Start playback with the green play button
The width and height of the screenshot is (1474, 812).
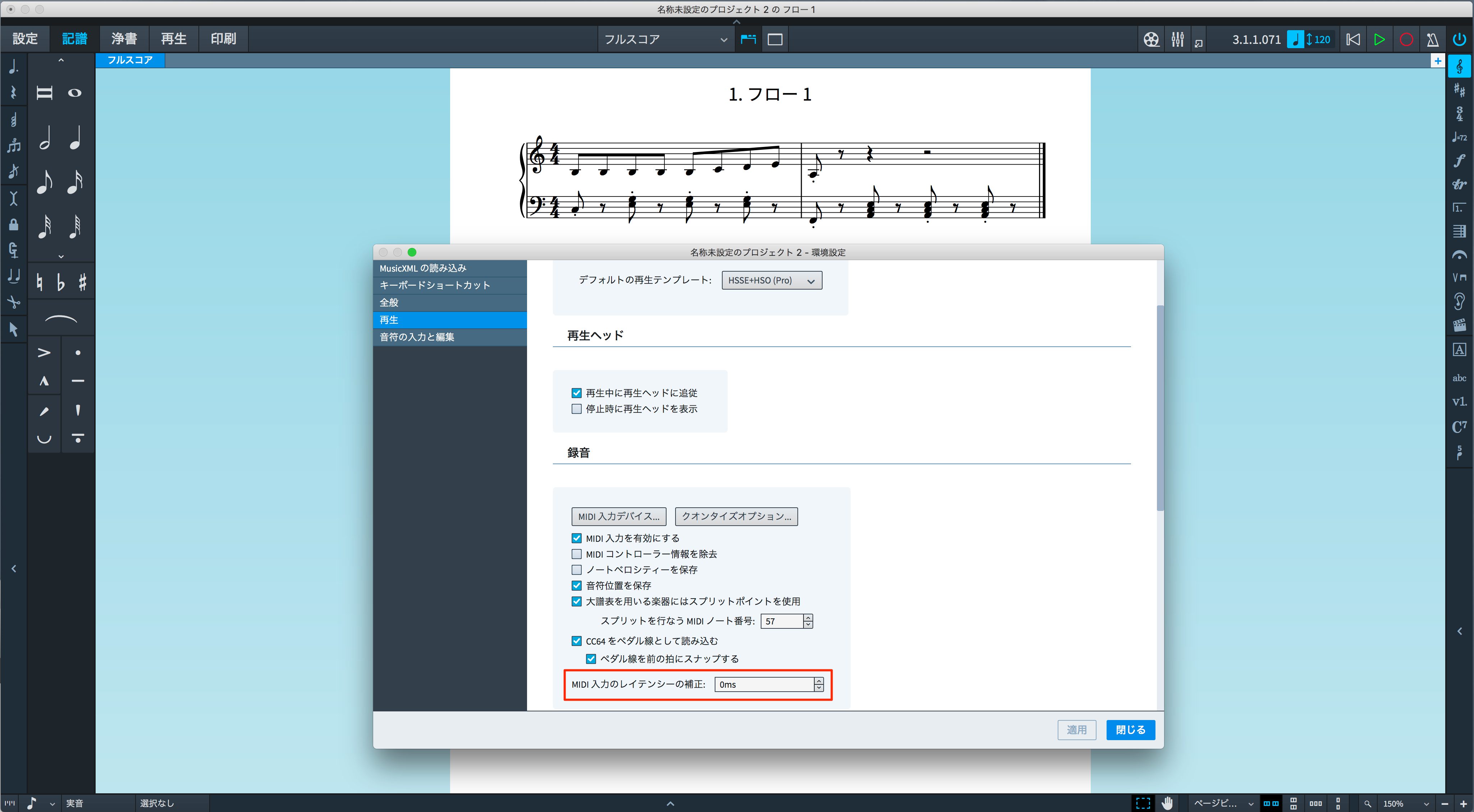1379,40
